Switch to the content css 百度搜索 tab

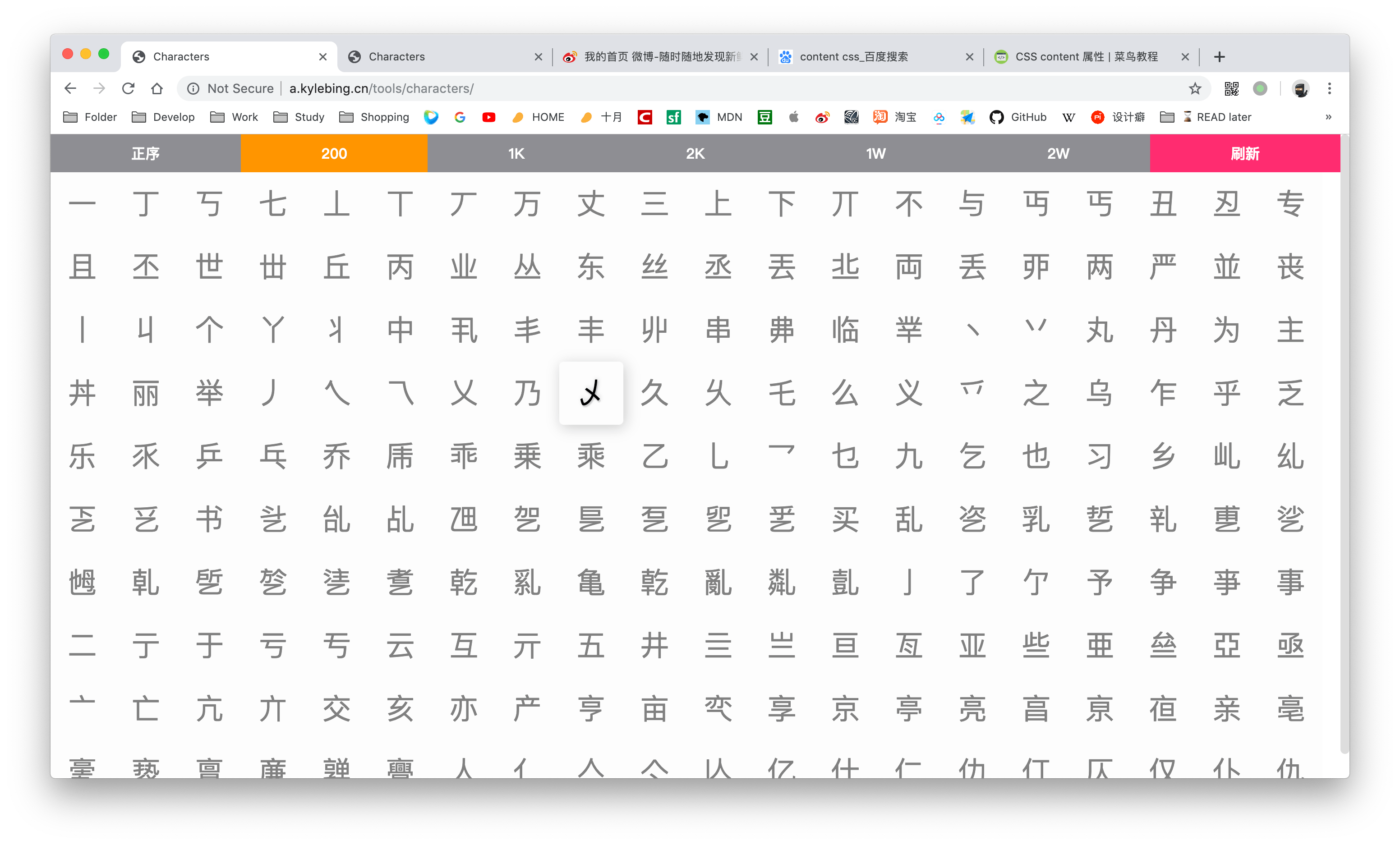[x=853, y=57]
